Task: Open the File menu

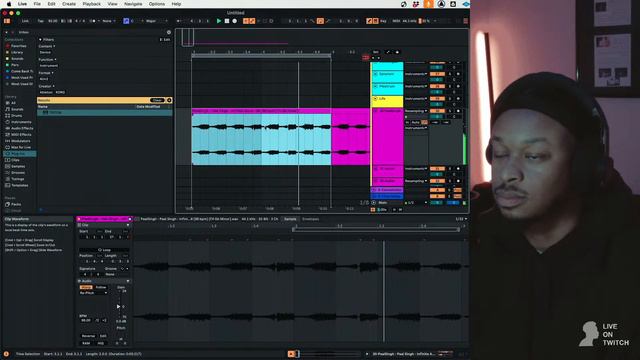Action: [x=37, y=4]
